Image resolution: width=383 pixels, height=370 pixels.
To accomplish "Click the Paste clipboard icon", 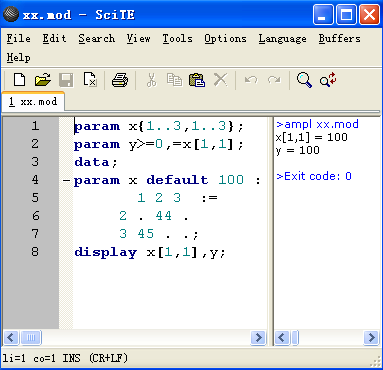I will (197, 80).
